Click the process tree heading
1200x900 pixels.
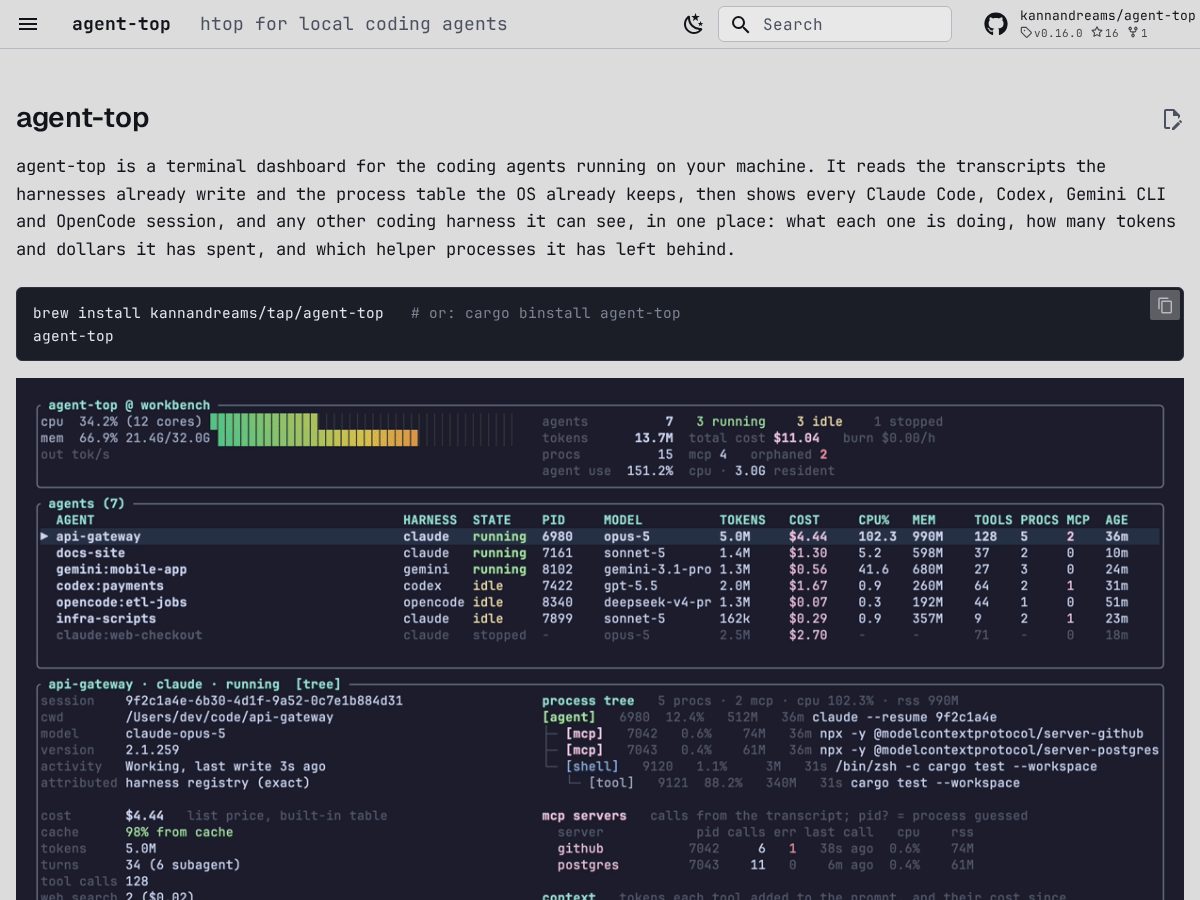(588, 701)
